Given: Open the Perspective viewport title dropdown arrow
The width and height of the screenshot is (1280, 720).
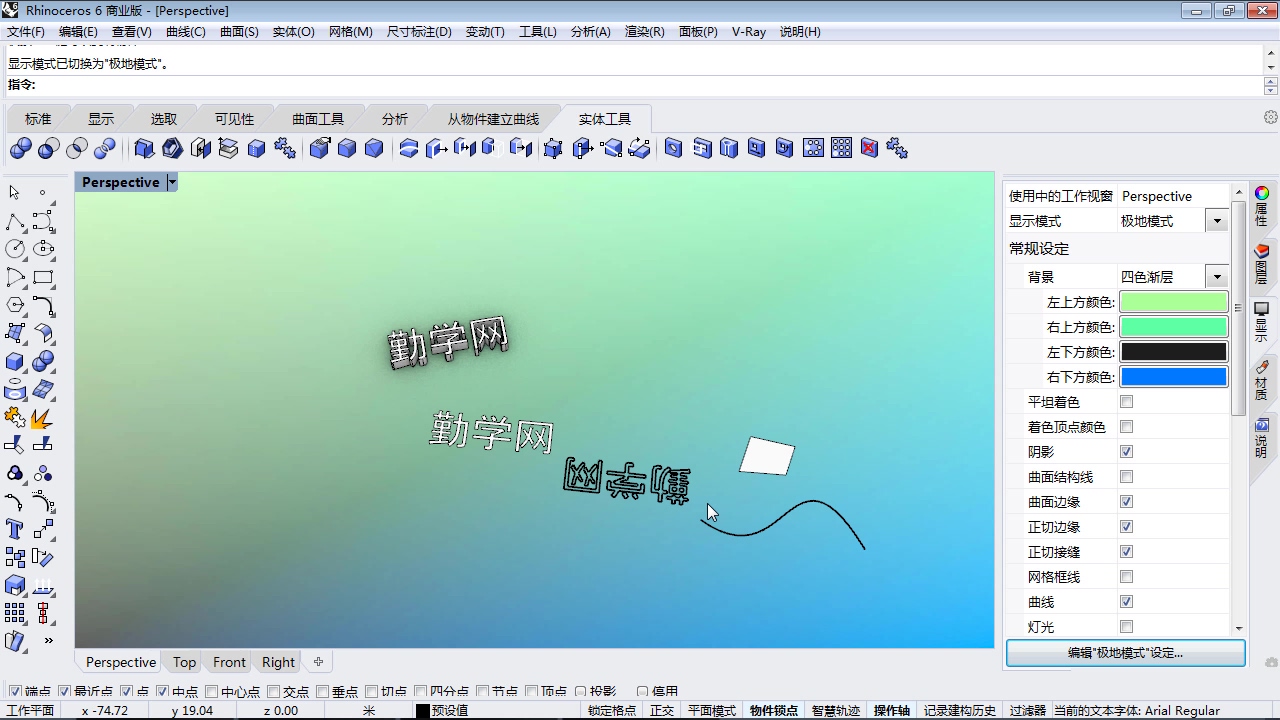Looking at the screenshot, I should pyautogui.click(x=172, y=182).
